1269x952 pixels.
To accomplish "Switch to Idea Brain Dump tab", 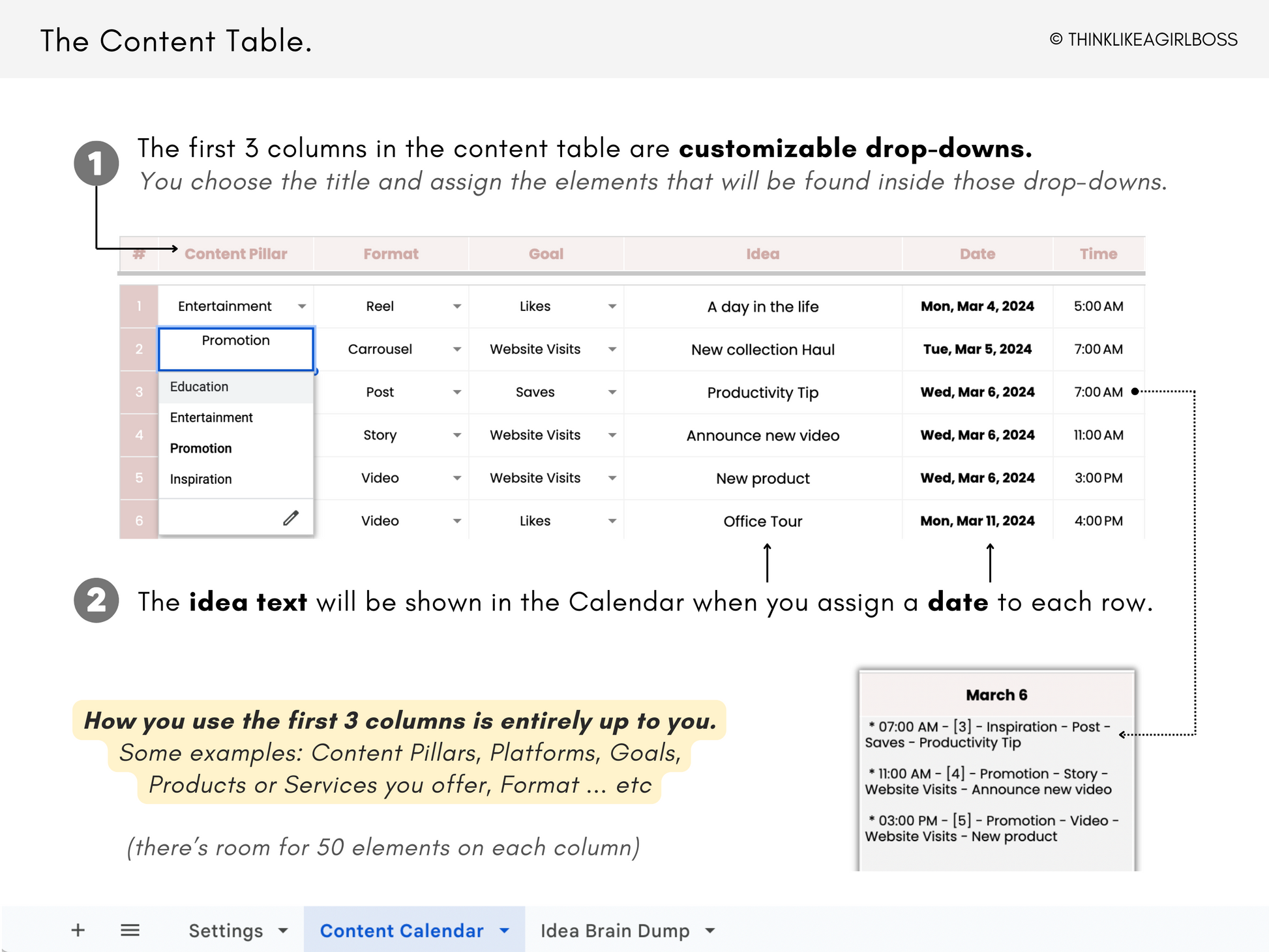I will pyautogui.click(x=614, y=930).
